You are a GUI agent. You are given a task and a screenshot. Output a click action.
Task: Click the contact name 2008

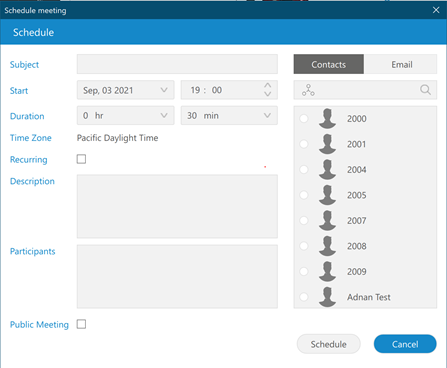357,246
